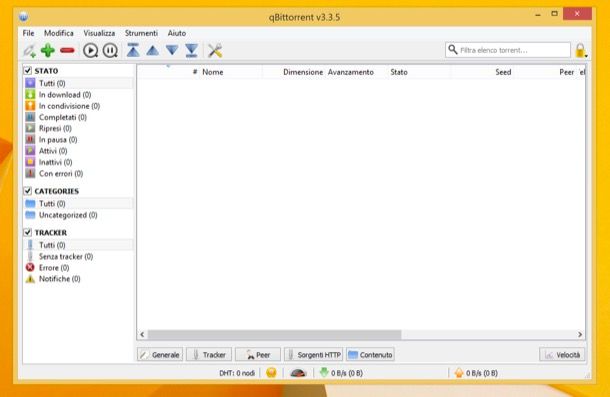Filter by In download (0)
This screenshot has height=397, width=610.
(78, 95)
